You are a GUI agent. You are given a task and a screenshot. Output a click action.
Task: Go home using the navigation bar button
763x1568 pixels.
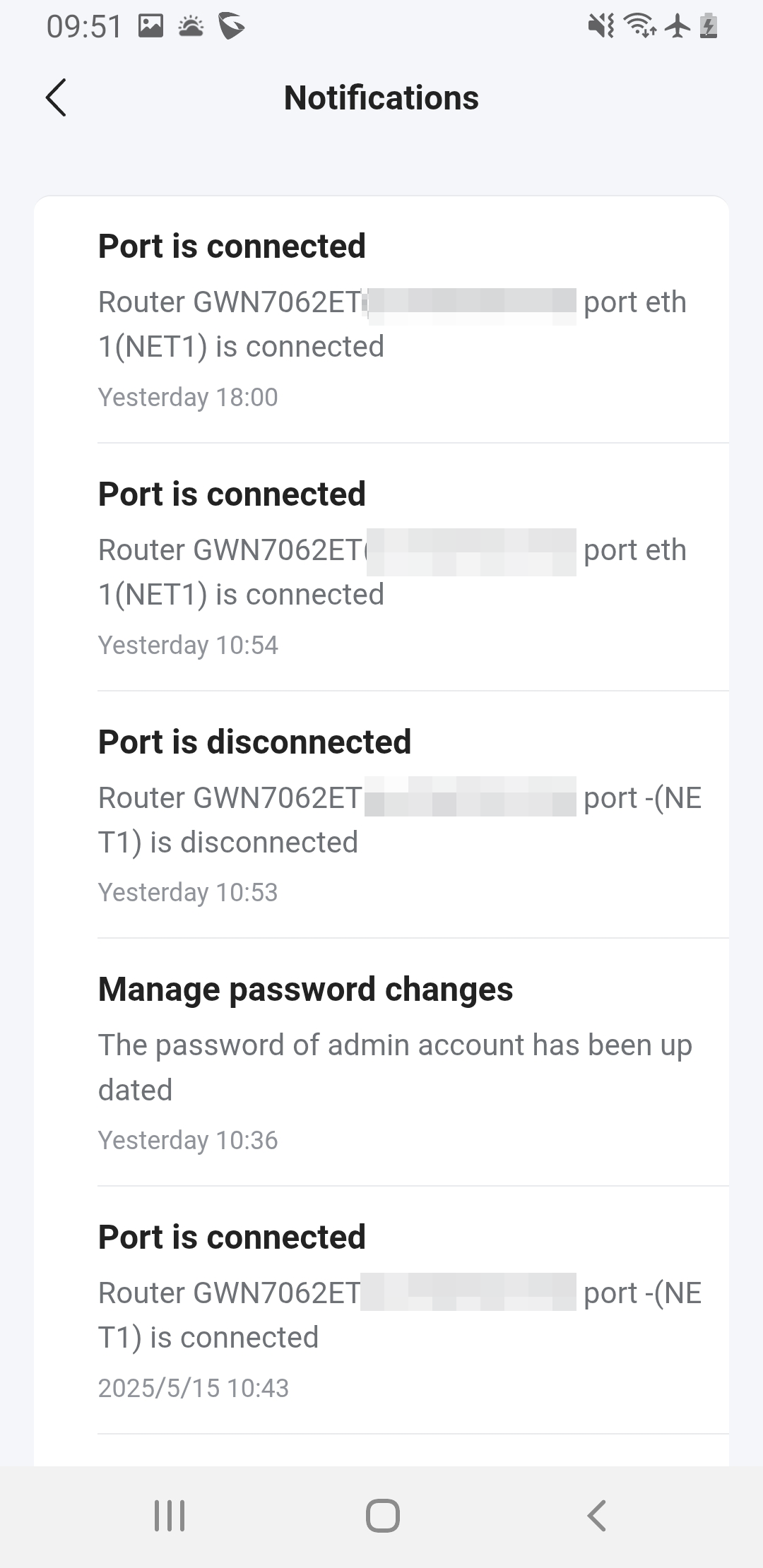382,1516
